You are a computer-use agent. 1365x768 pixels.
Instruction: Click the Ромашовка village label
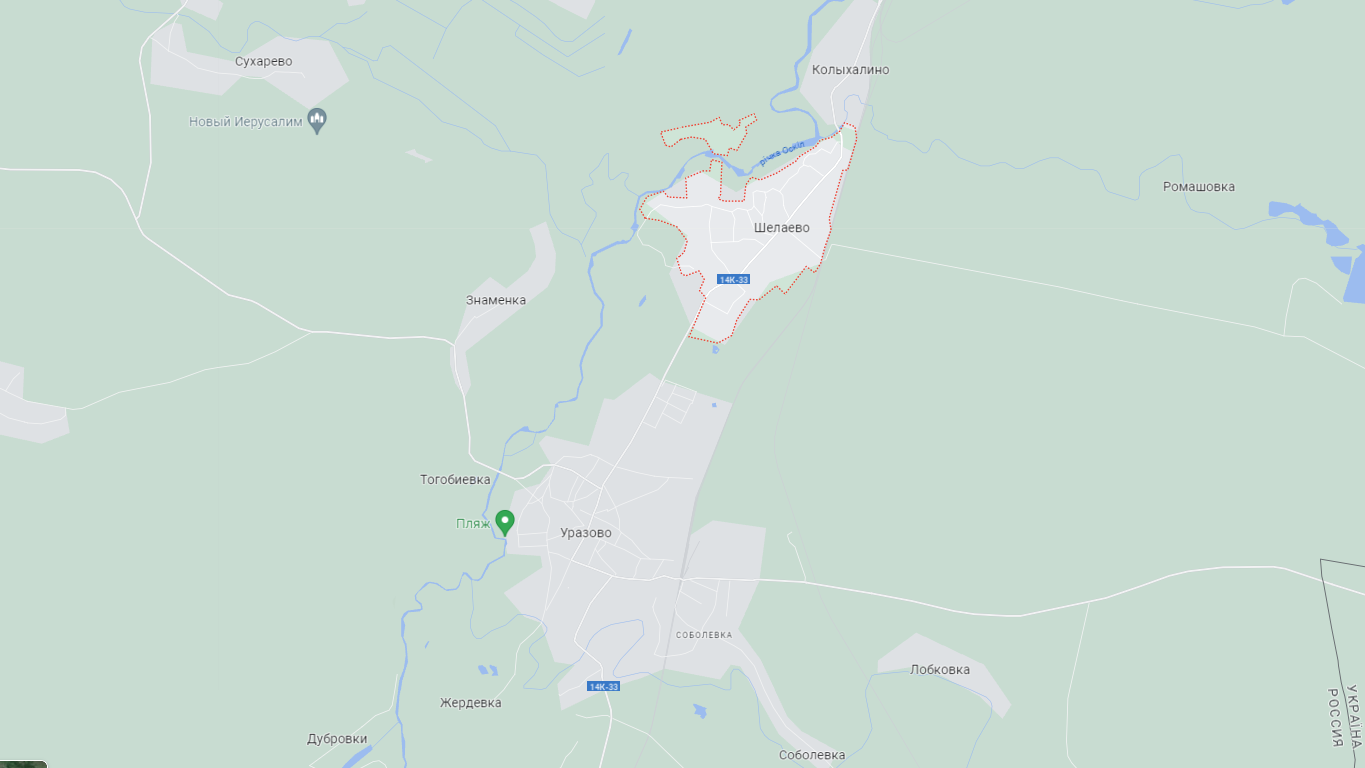coord(1199,187)
